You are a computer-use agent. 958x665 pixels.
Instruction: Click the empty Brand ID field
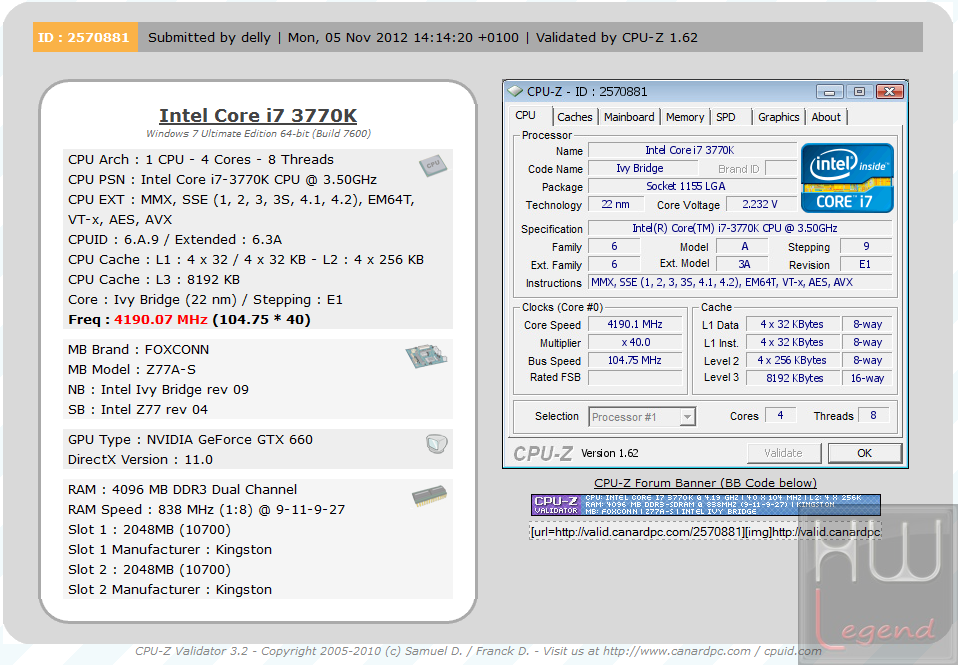click(x=781, y=168)
